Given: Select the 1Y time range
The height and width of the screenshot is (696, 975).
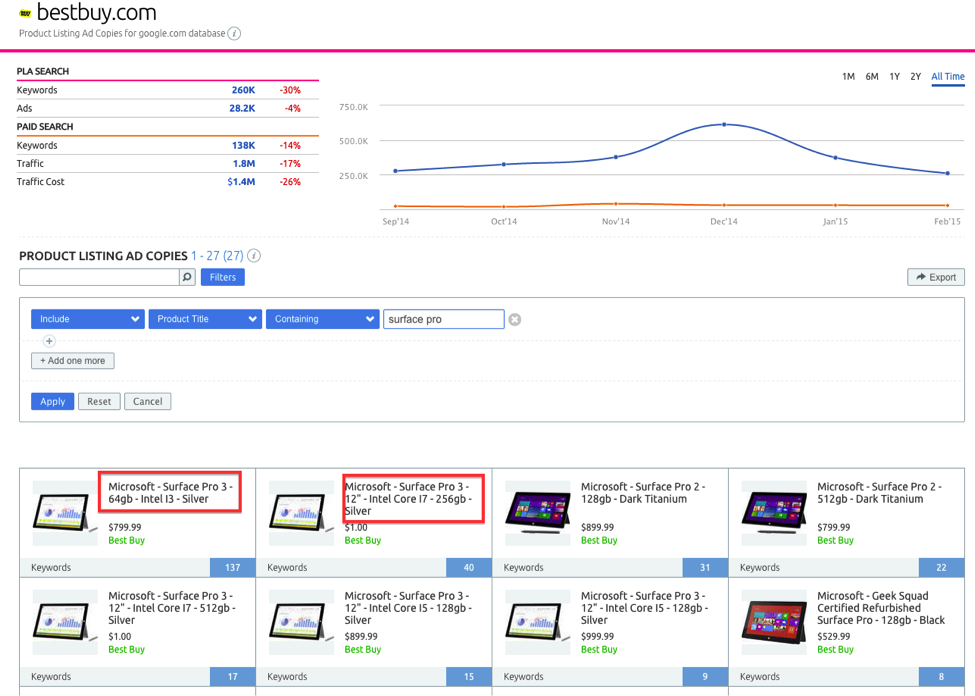Looking at the screenshot, I should point(894,77).
